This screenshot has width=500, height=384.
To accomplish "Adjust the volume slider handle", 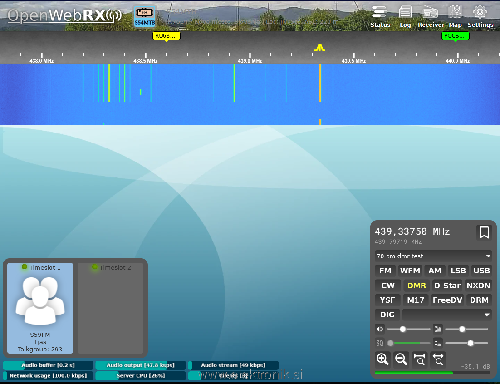I will click(x=403, y=329).
